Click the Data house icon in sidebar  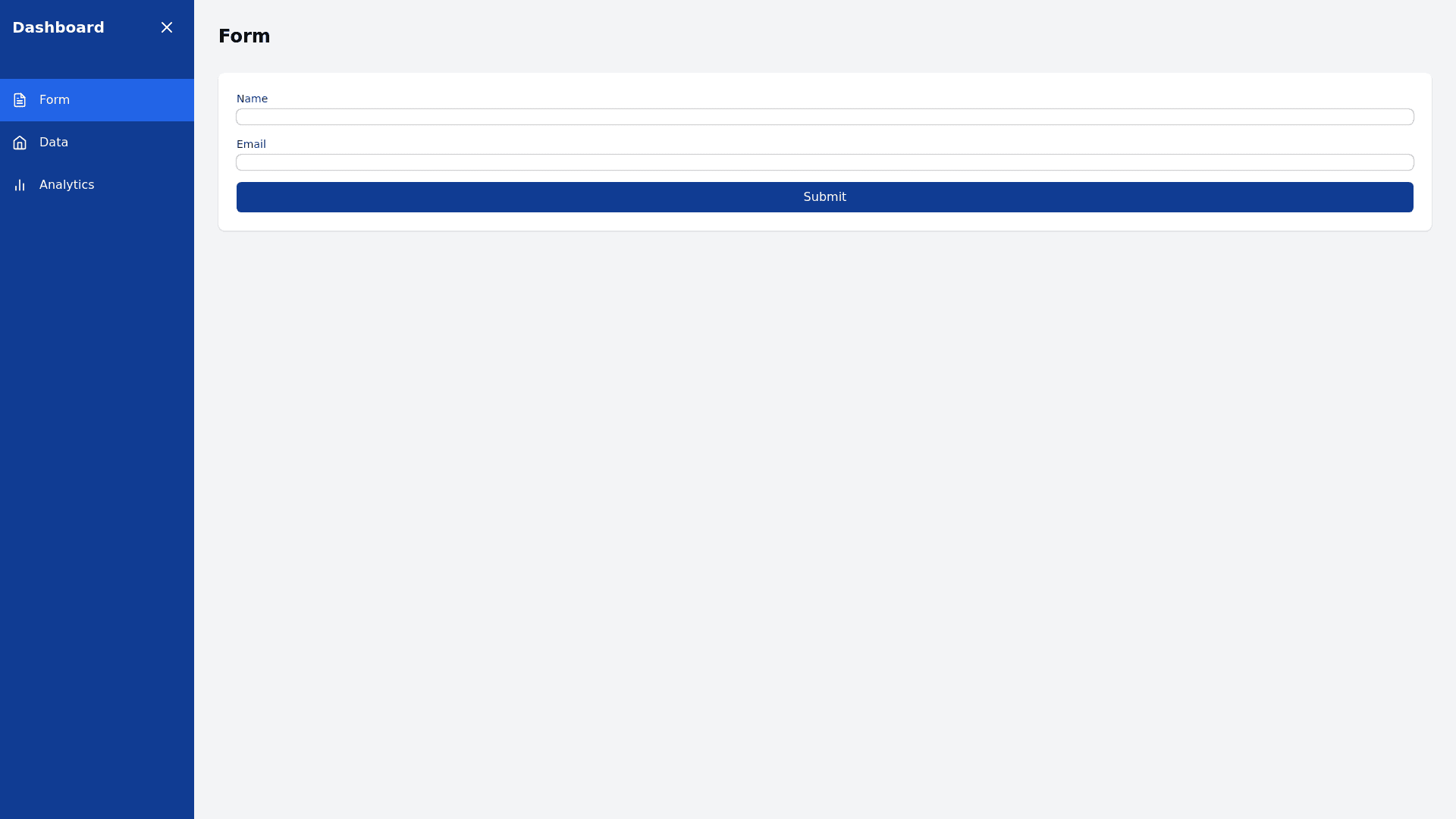(x=20, y=143)
